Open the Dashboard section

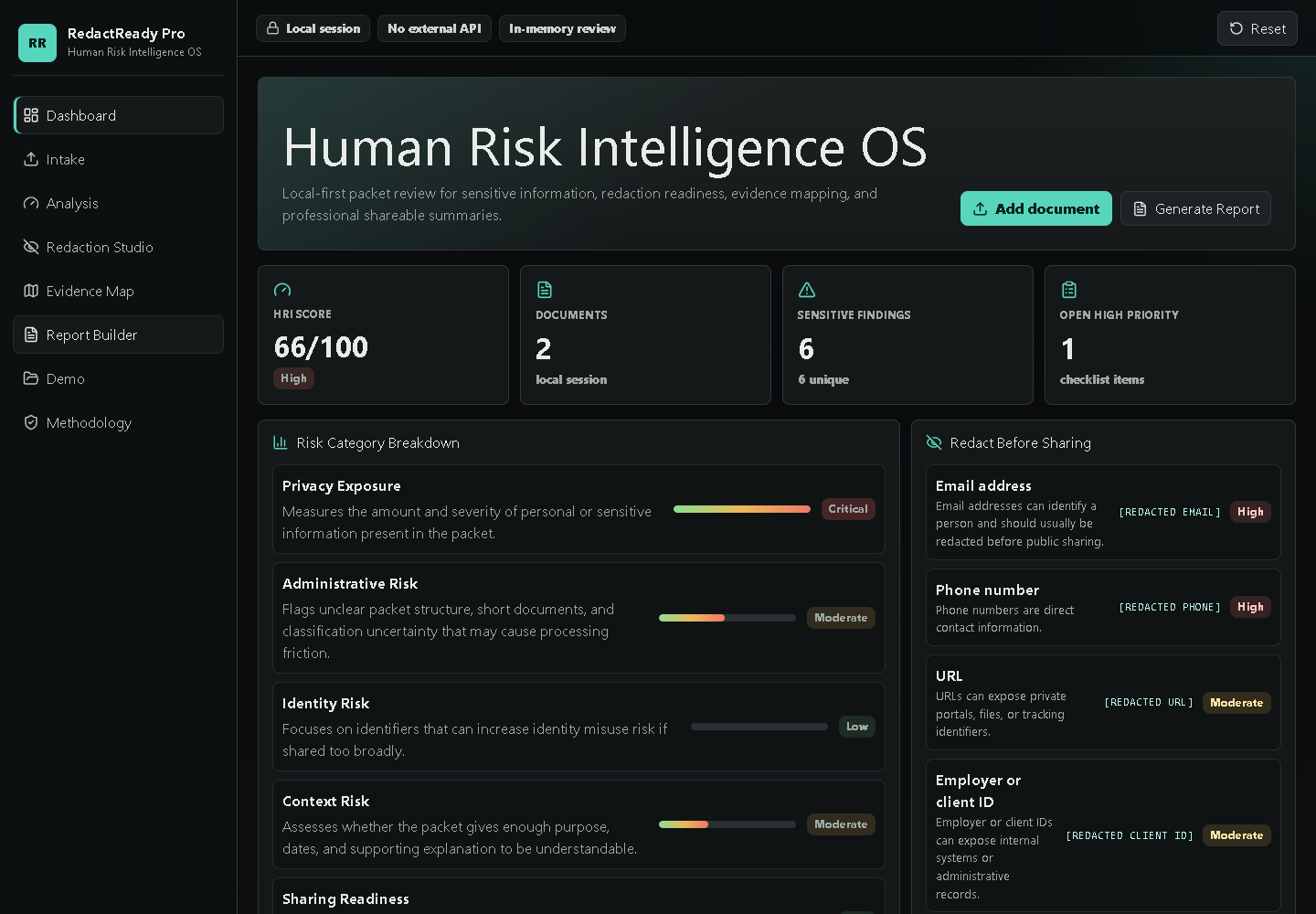[119, 115]
